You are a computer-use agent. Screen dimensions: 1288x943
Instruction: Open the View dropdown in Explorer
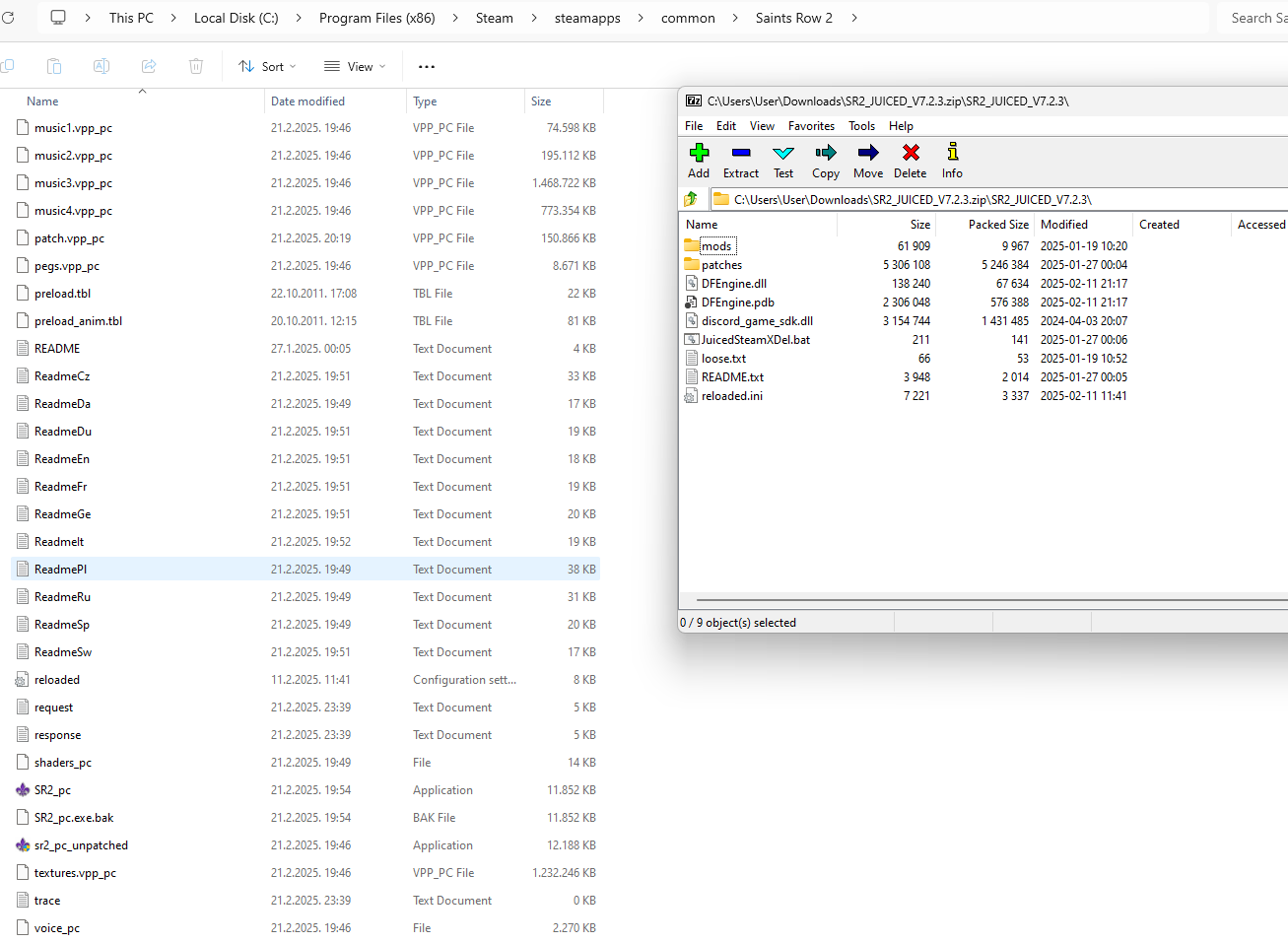[355, 67]
